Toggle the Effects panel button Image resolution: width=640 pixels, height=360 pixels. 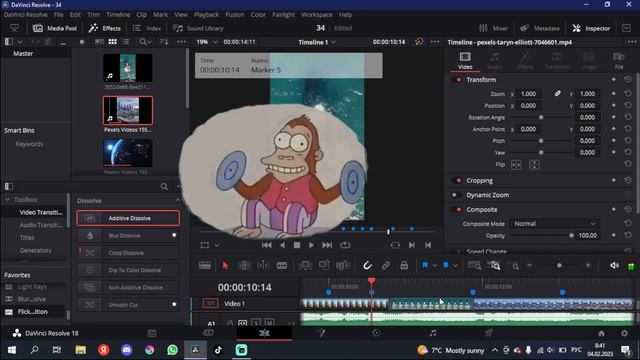pos(104,28)
